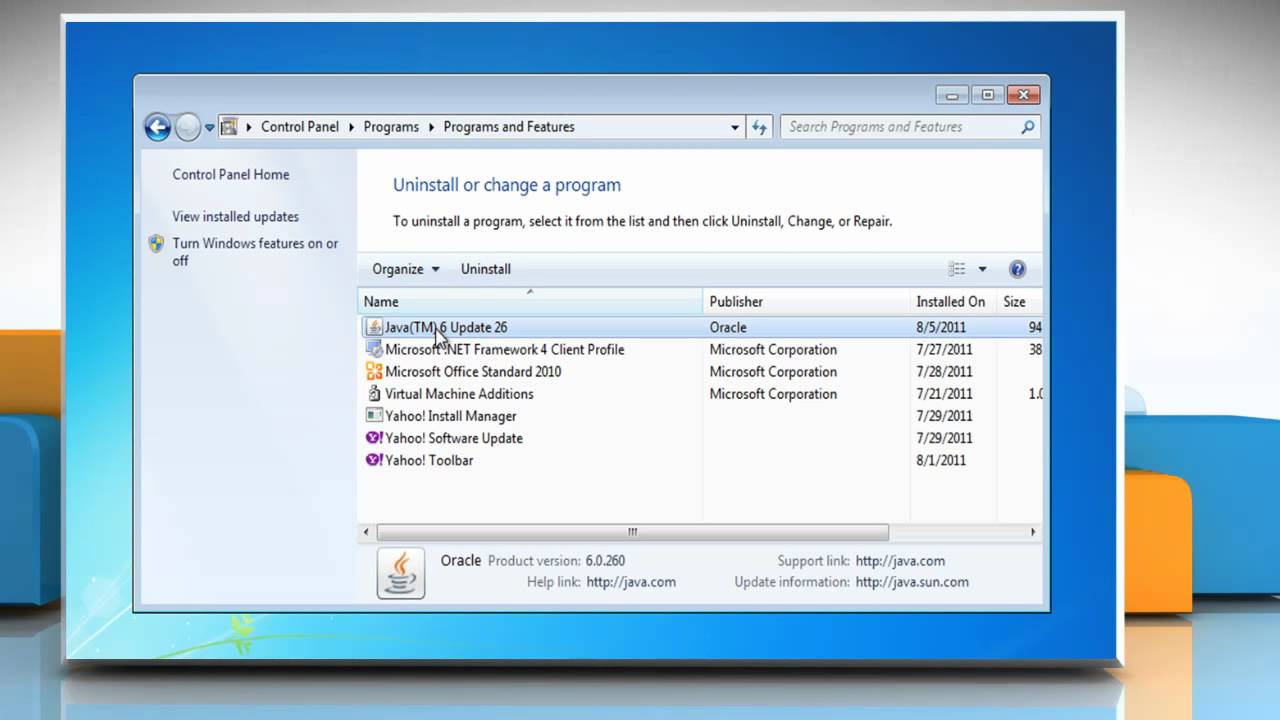Viewport: 1280px width, 720px height.
Task: Minimize the Programs and Features window
Action: pyautogui.click(x=952, y=95)
